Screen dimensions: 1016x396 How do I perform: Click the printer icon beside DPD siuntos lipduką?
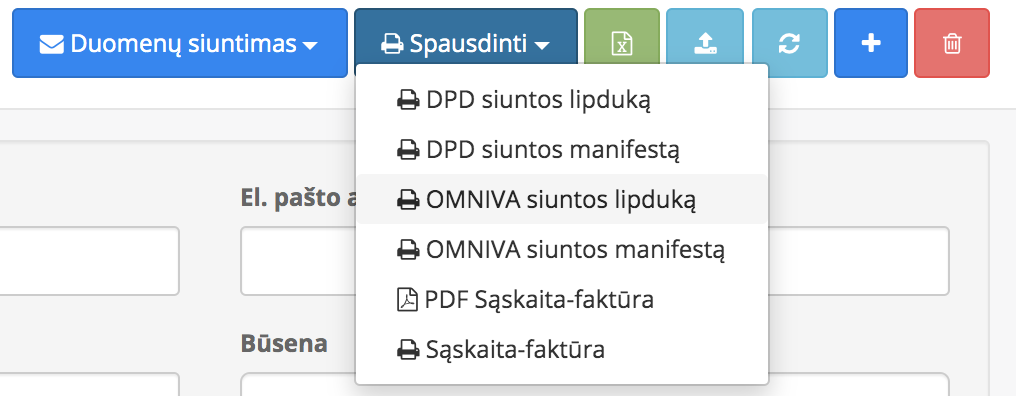tap(408, 100)
